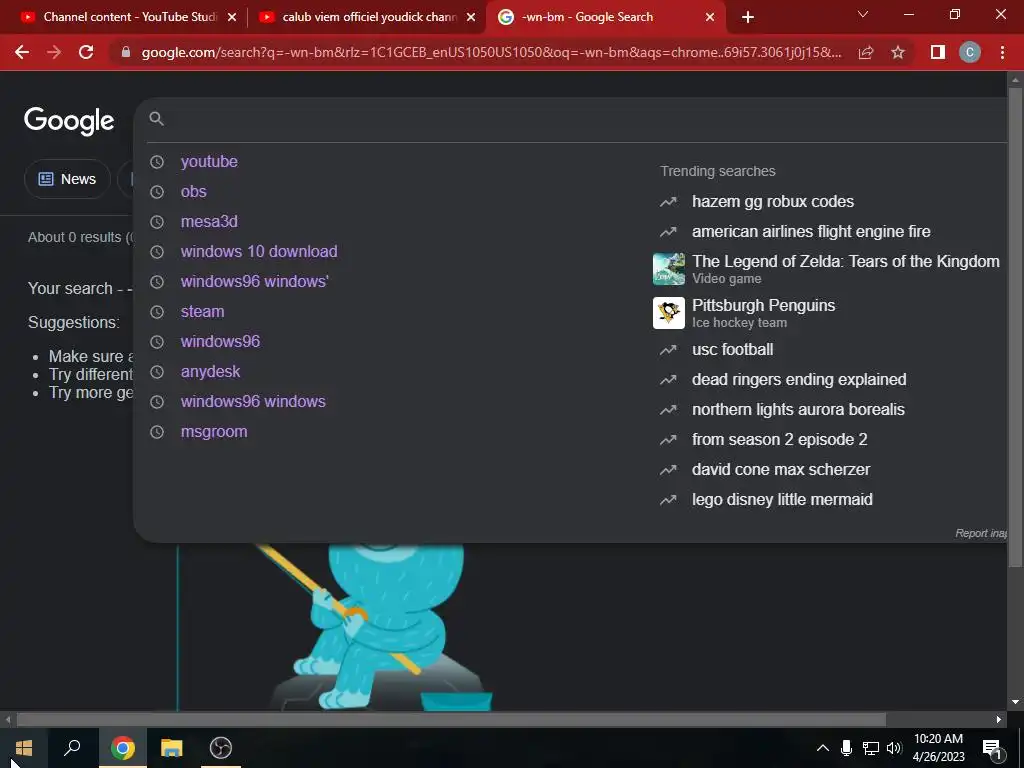Open dead ringers ending explained
Image resolution: width=1024 pixels, height=768 pixels.
click(x=799, y=379)
